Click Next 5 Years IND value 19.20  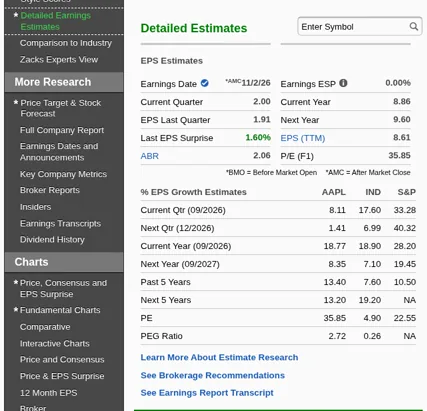click(370, 300)
